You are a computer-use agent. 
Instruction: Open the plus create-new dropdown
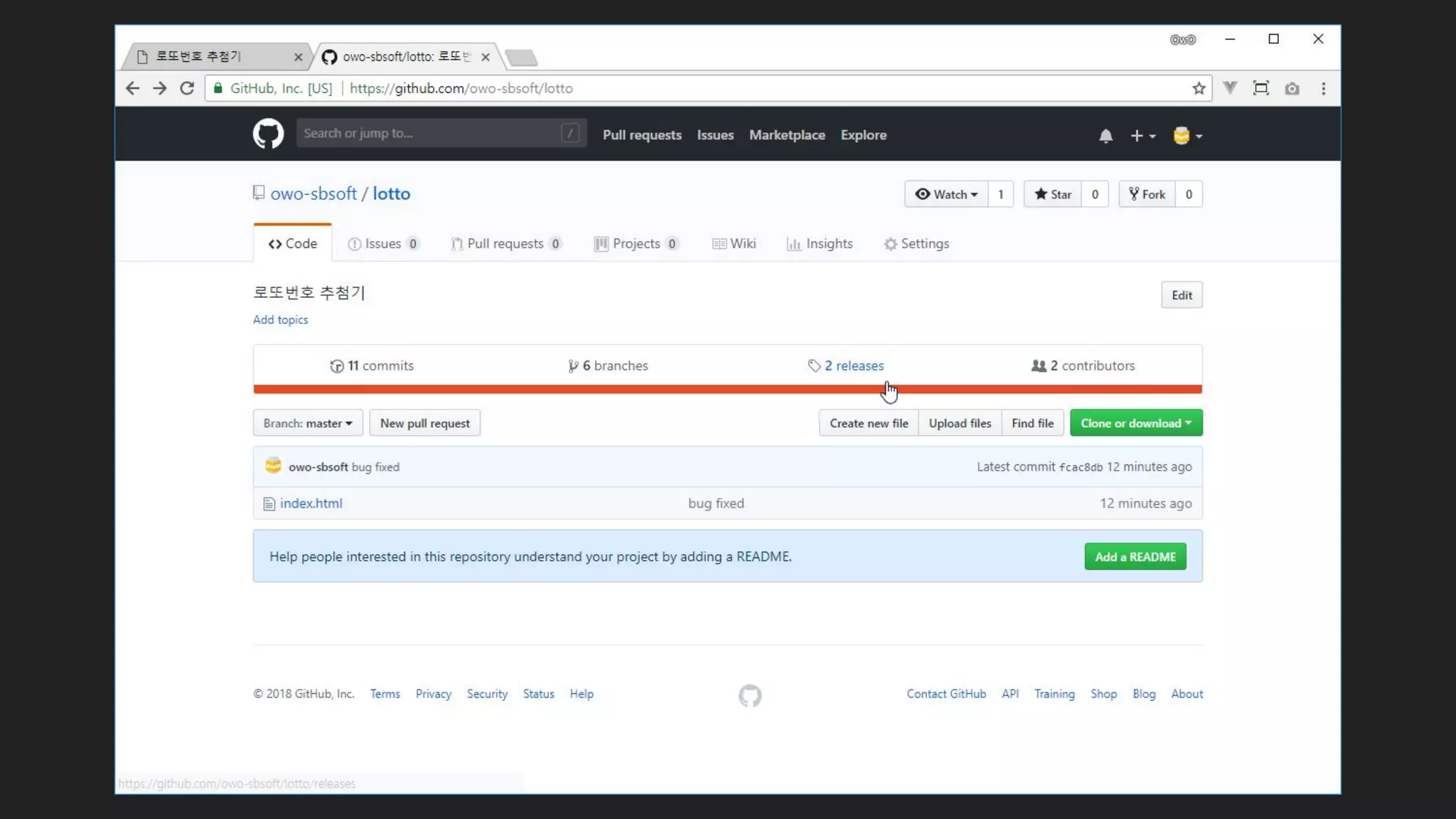1142,136
